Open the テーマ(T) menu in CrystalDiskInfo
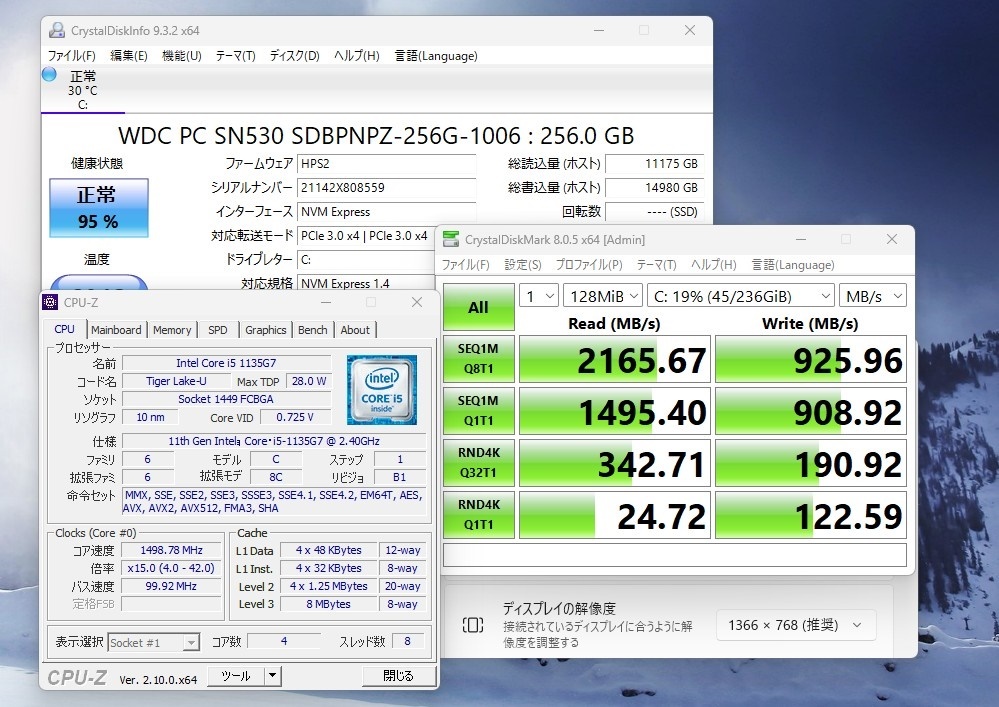The width and height of the screenshot is (999, 707). pos(235,55)
